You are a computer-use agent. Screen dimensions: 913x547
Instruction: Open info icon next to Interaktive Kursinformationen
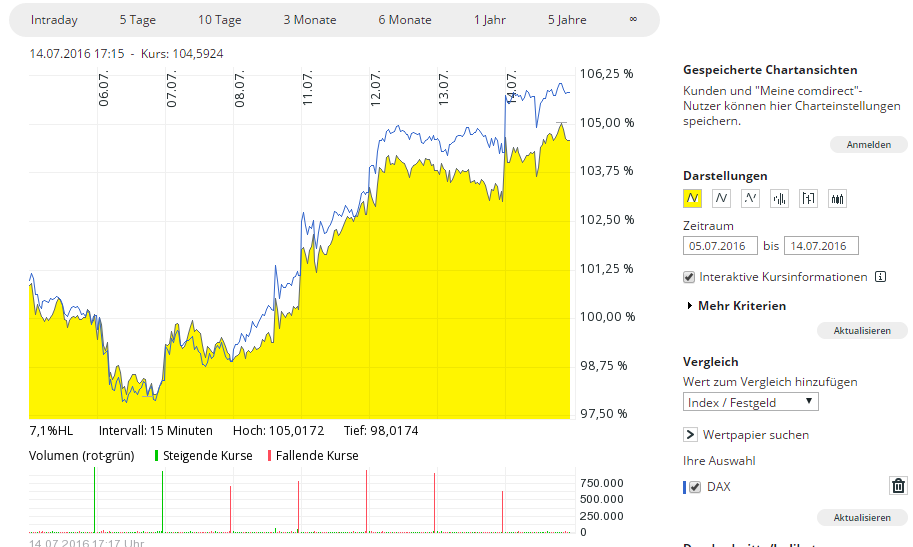[880, 277]
